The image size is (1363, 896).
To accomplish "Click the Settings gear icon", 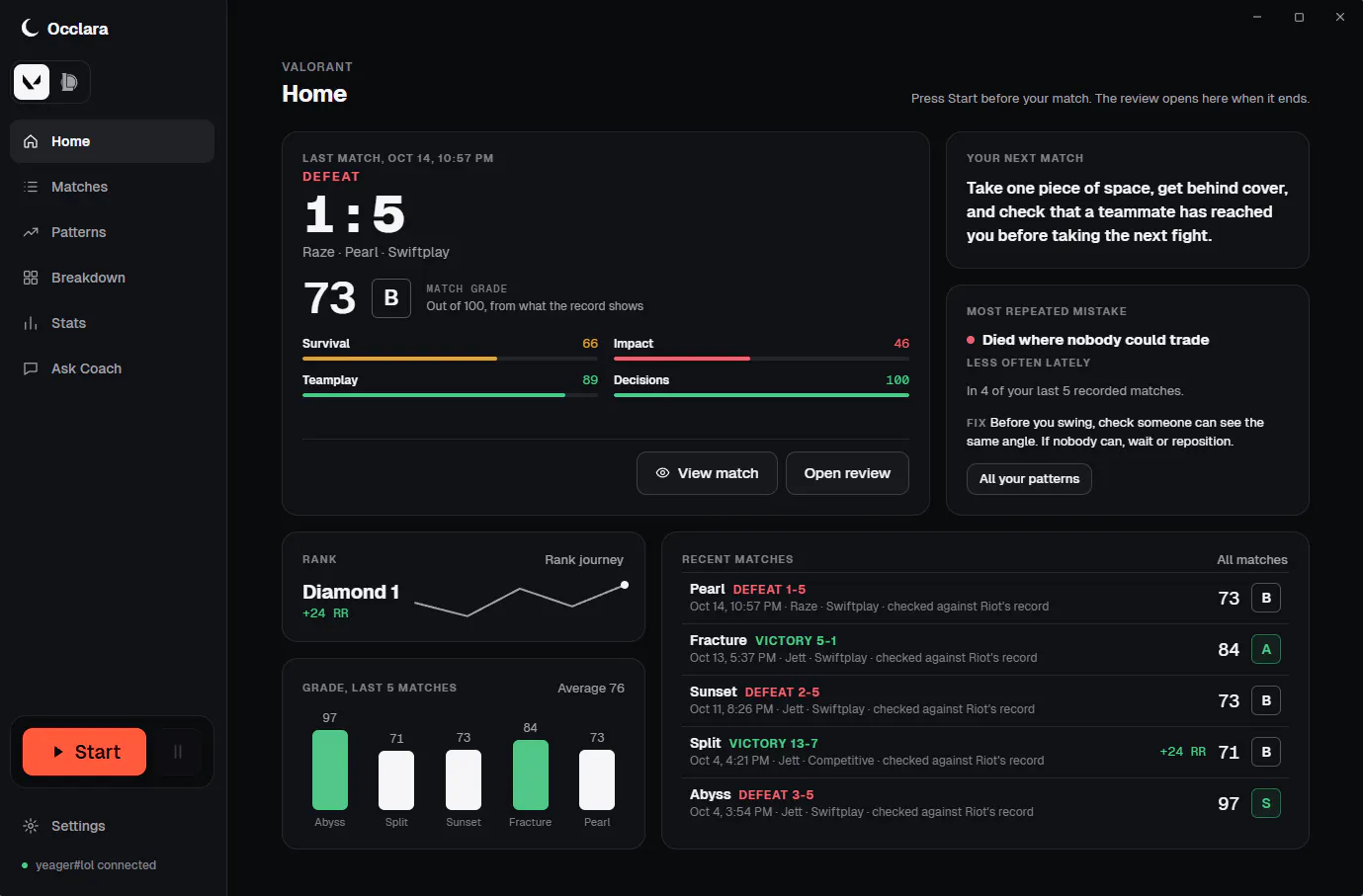I will [31, 826].
